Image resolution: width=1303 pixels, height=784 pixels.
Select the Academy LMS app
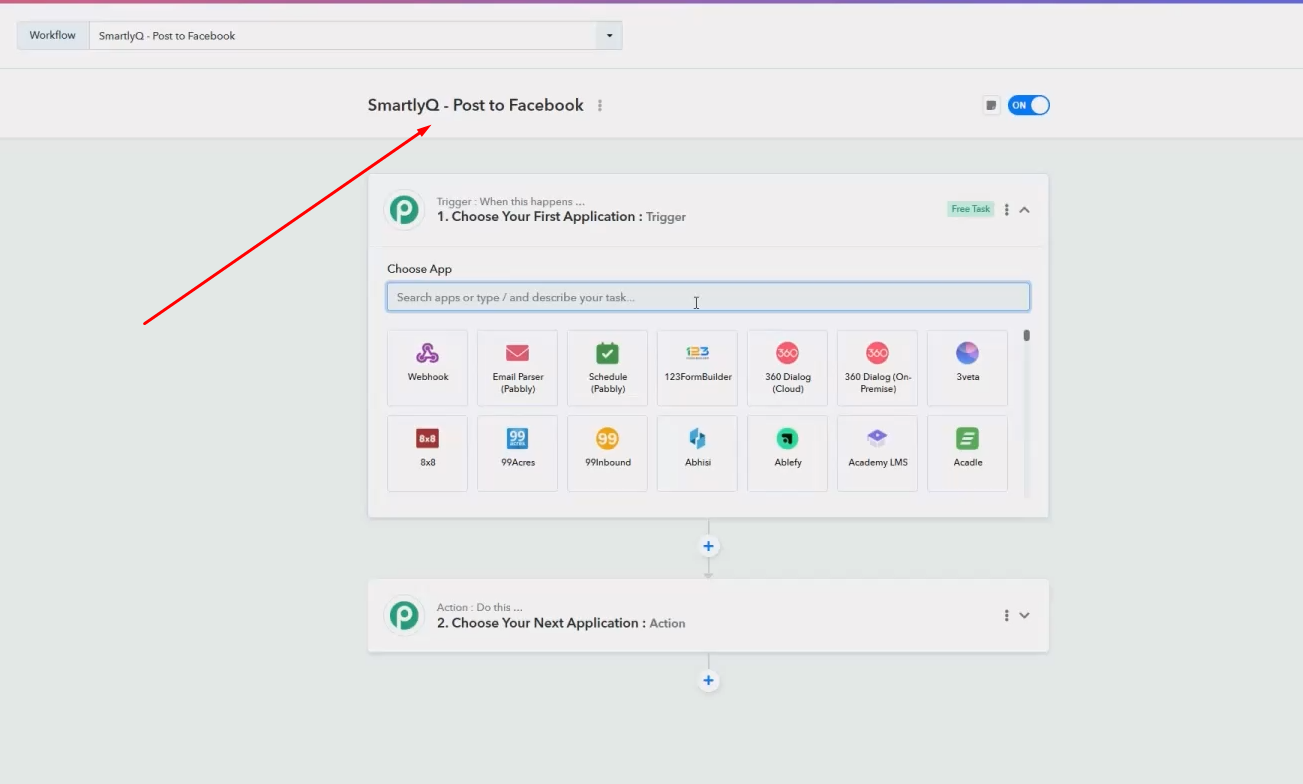click(877, 453)
